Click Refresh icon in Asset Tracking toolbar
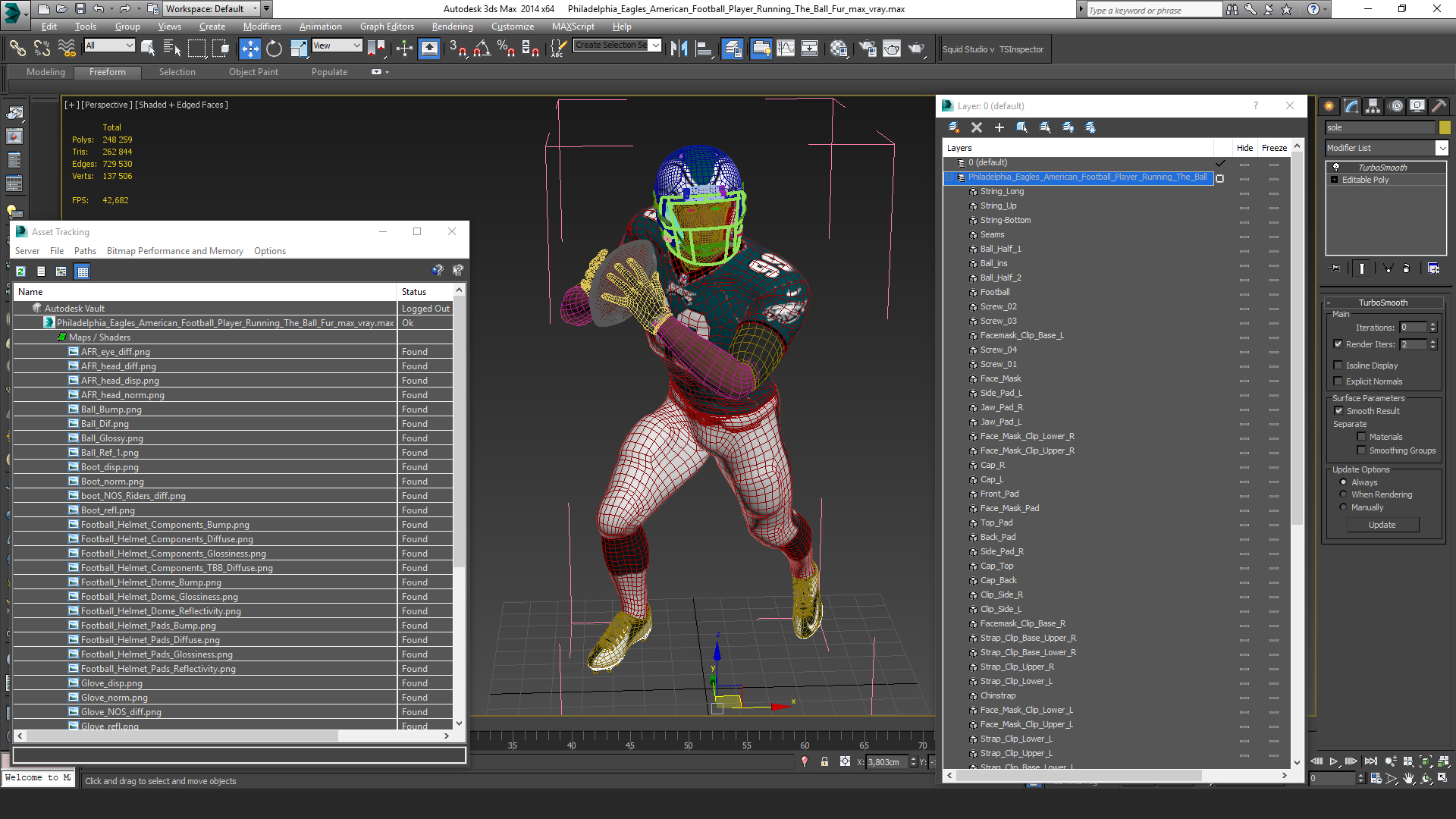This screenshot has width=1456, height=819. 20,271
